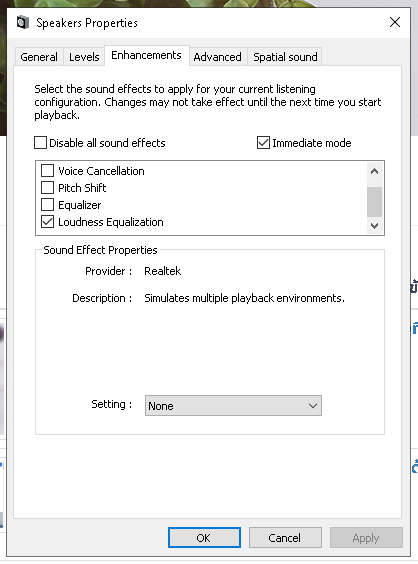The height and width of the screenshot is (564, 418).
Task: Enable the Pitch Shift effect
Action: point(47,187)
